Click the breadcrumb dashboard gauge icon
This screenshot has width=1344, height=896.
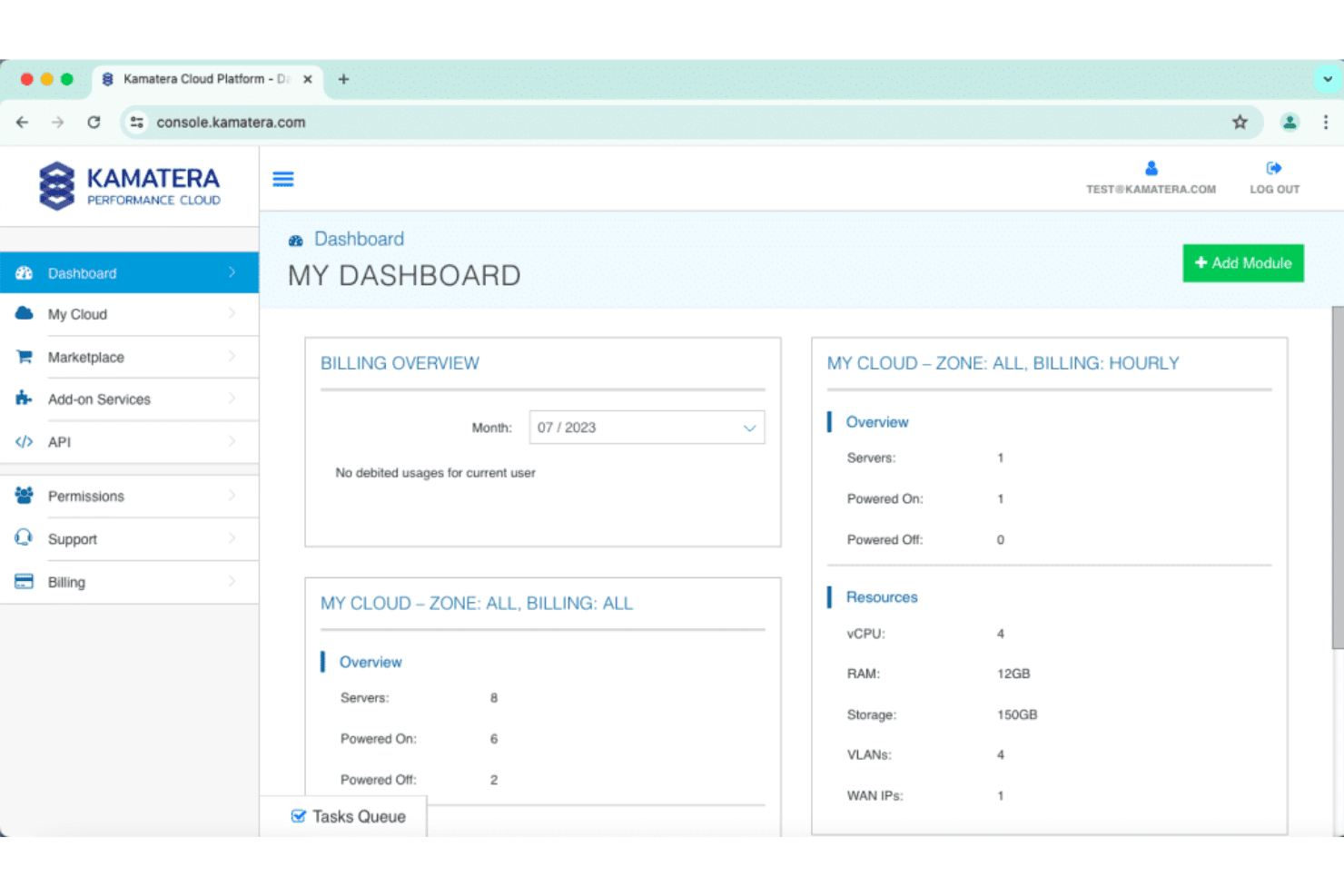coord(296,241)
